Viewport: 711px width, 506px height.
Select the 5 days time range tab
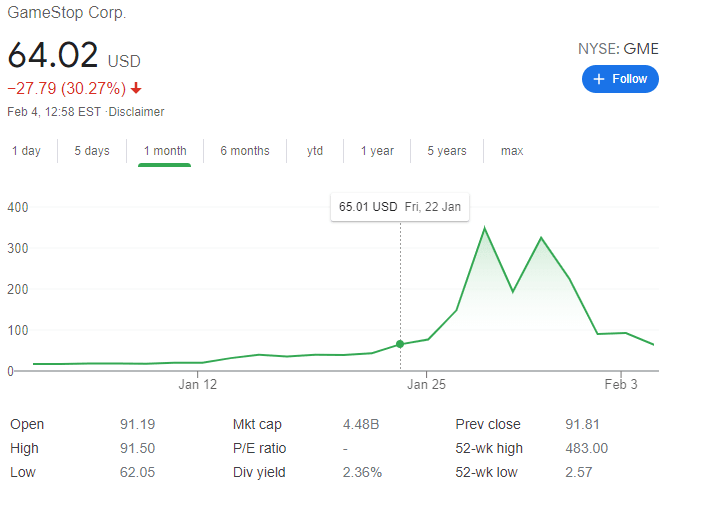[x=92, y=151]
